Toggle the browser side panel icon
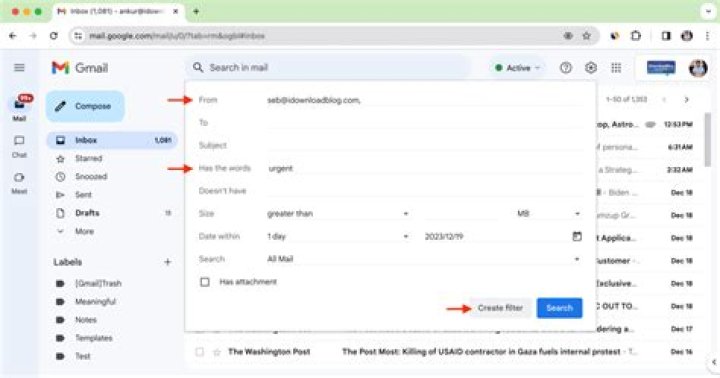Viewport: 720px width, 378px height. click(x=666, y=36)
